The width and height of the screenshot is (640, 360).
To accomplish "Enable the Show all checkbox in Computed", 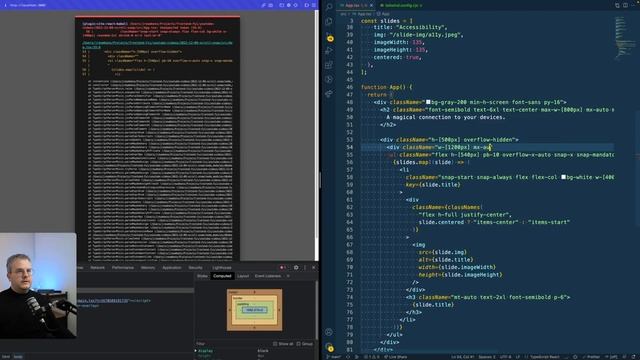I will [275, 344].
